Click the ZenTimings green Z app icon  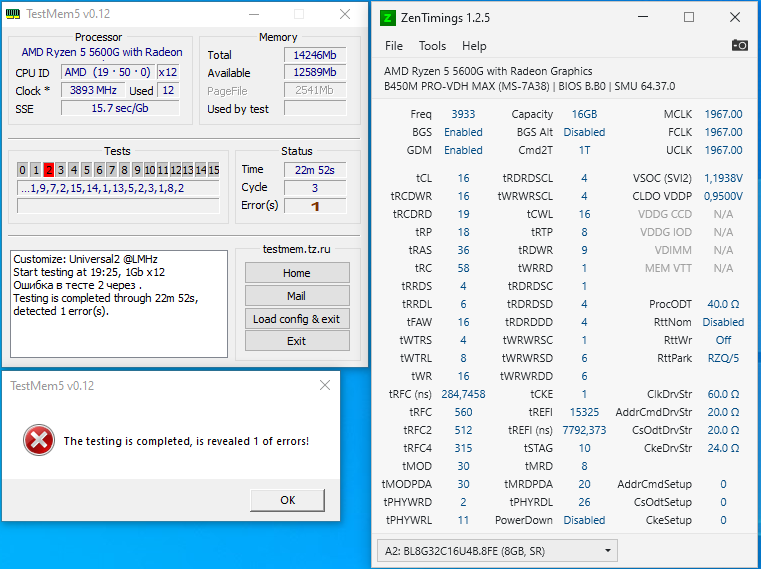pos(387,18)
